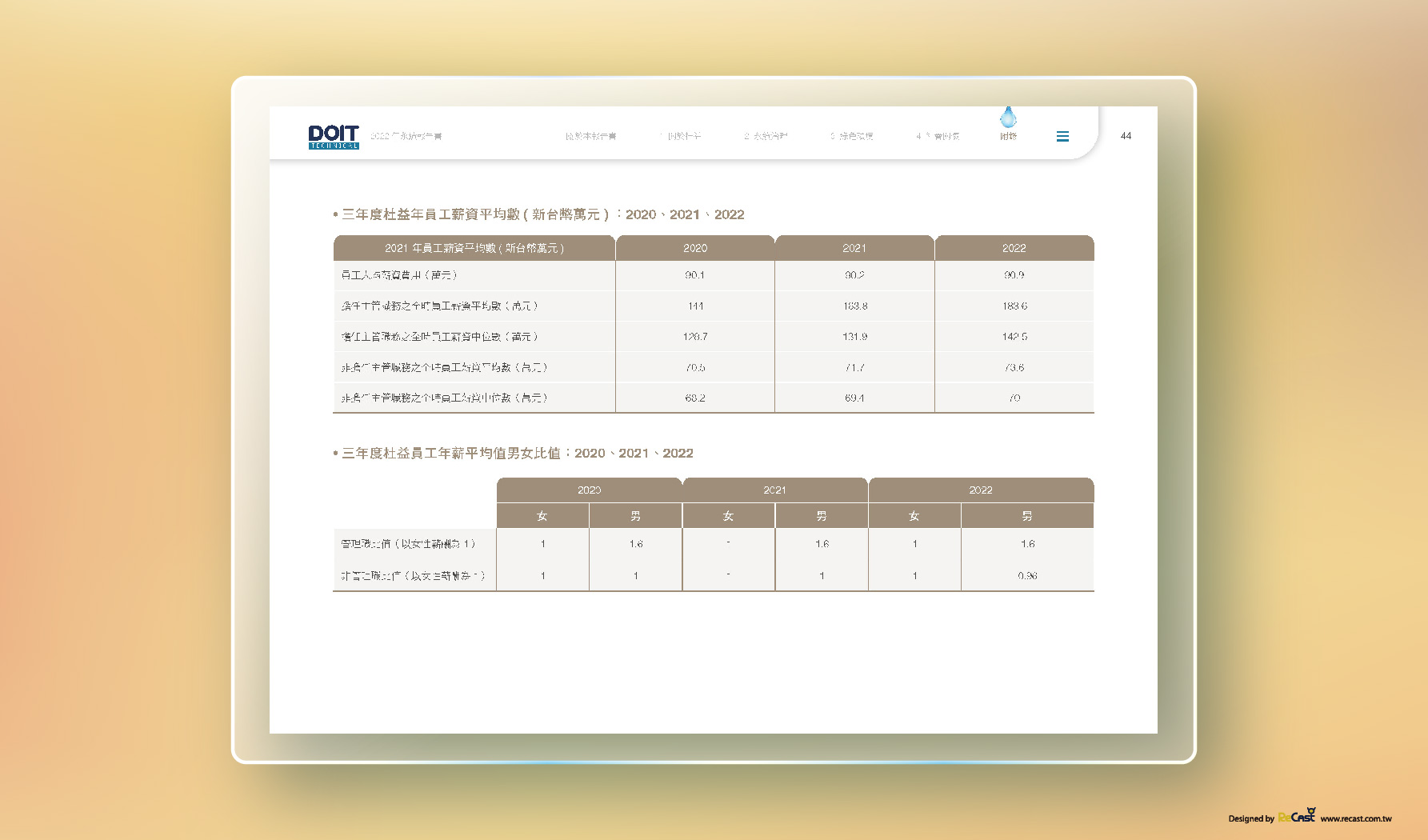
Task: Open the header tab under the water drop
Action: (1008, 136)
